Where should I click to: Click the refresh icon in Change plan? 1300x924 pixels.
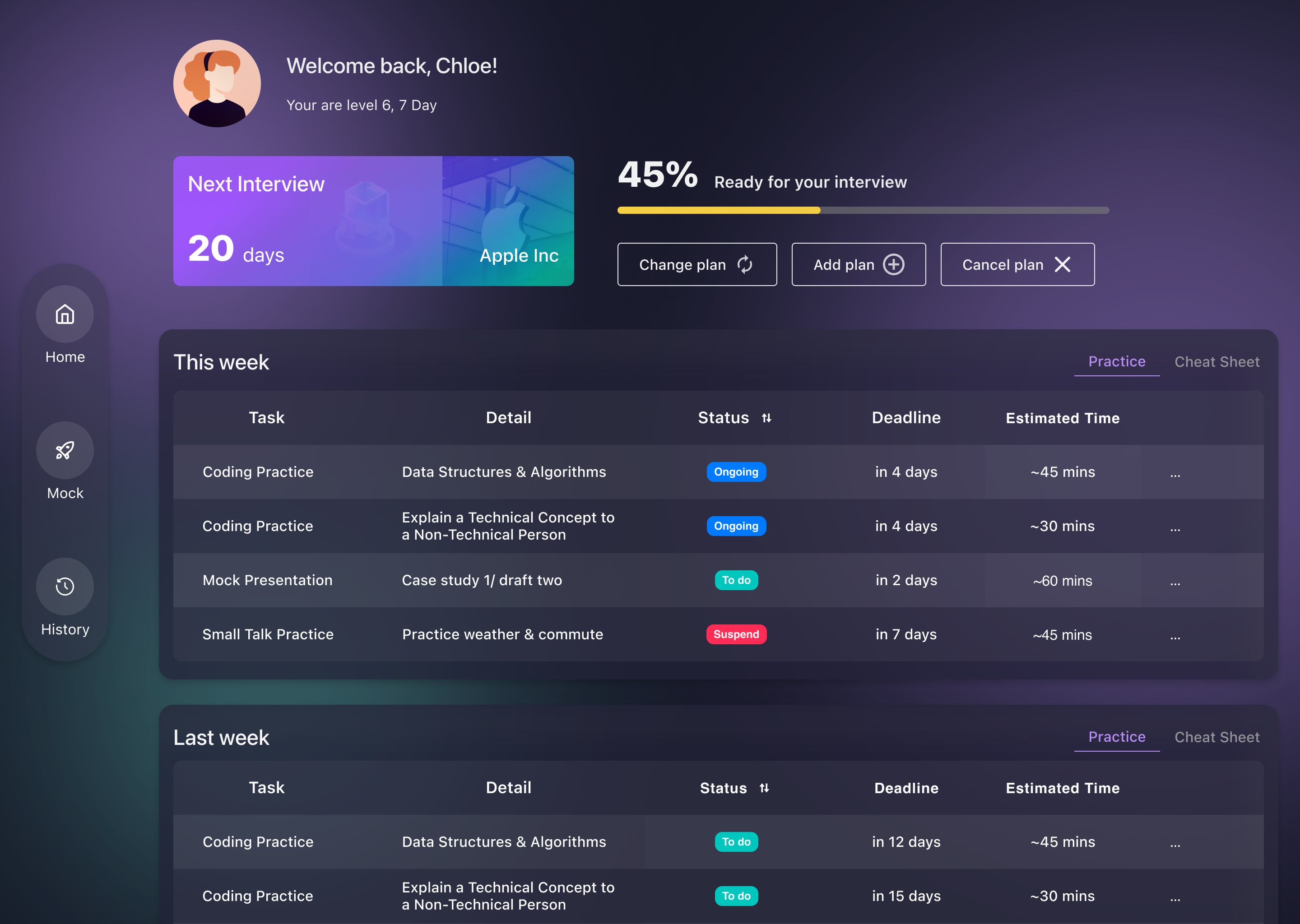[x=745, y=264]
